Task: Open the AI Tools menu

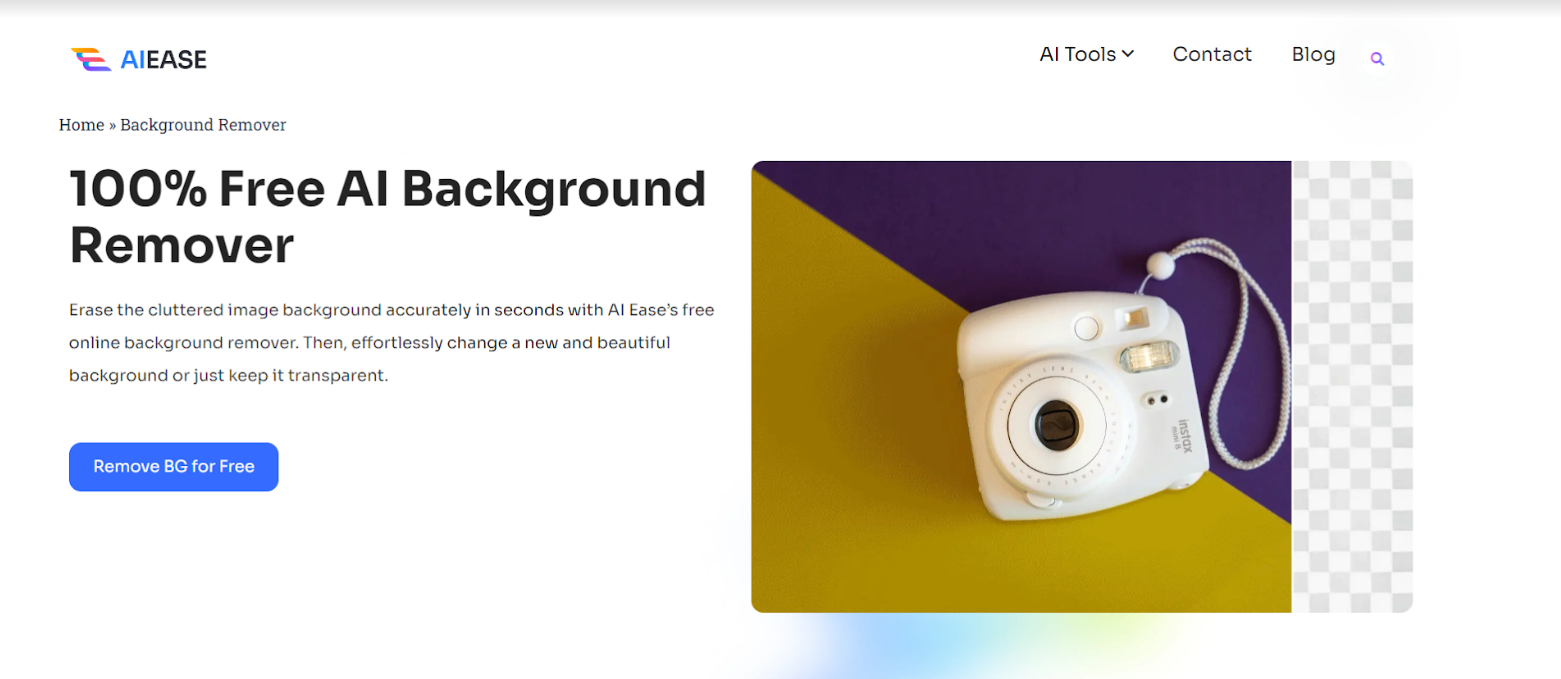Action: click(x=1086, y=54)
